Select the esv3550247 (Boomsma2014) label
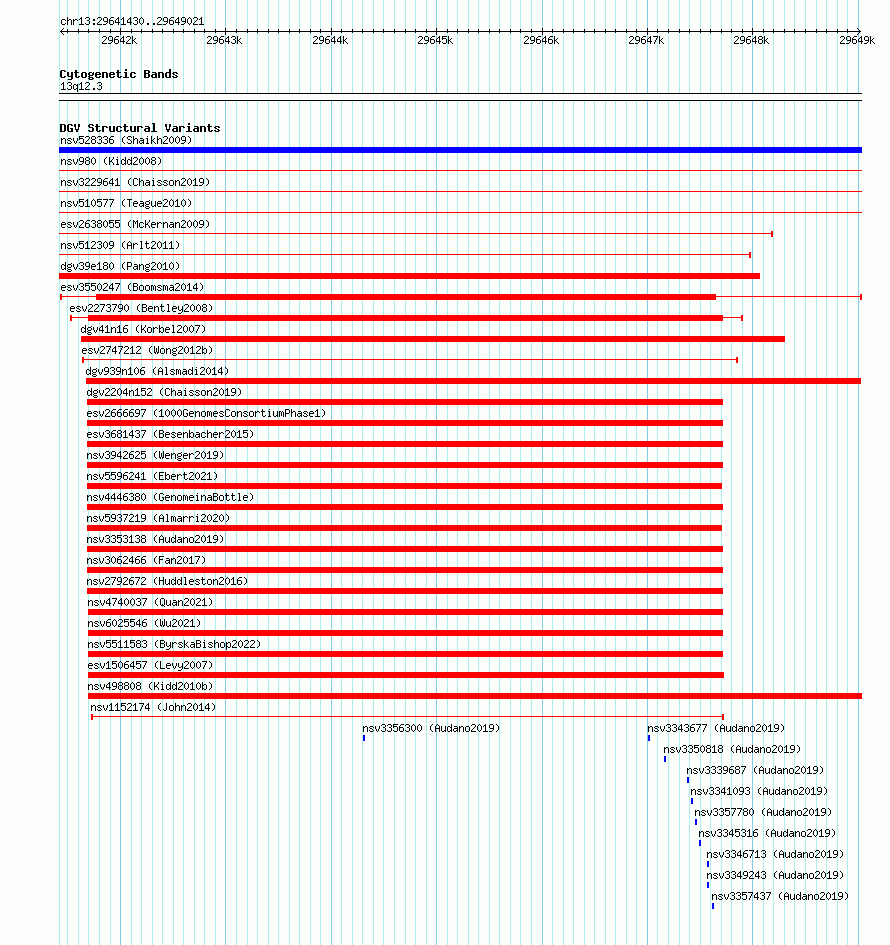Screen dimensions: 890x945 132,287
